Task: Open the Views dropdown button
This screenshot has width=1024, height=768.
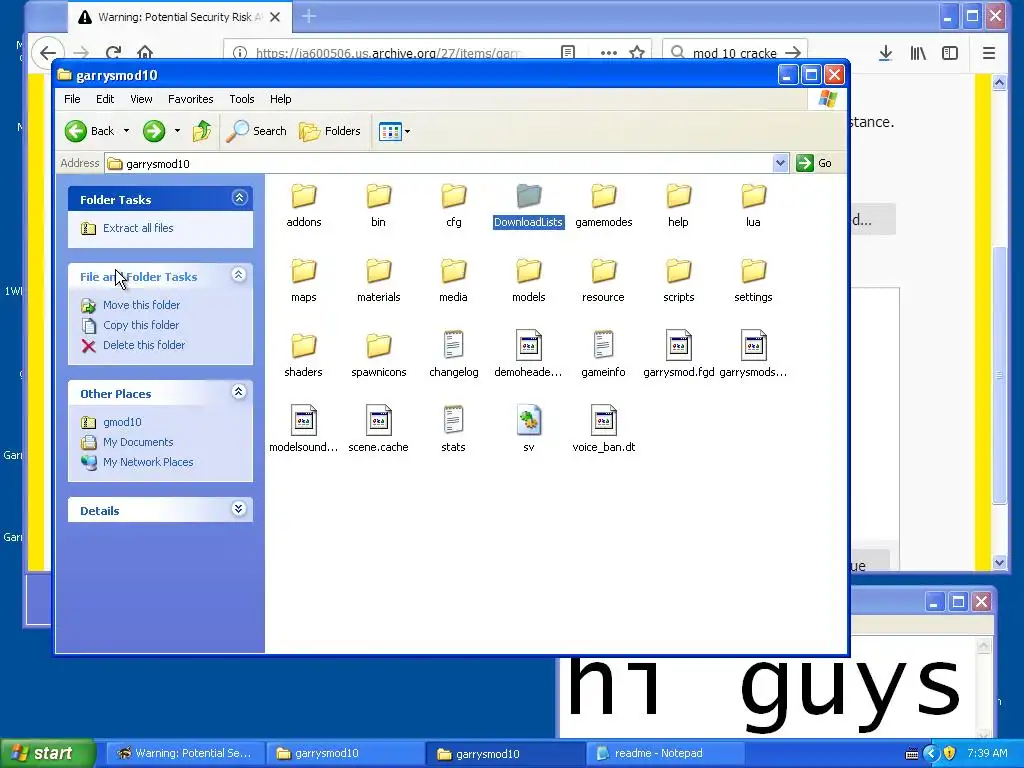Action: 394,131
